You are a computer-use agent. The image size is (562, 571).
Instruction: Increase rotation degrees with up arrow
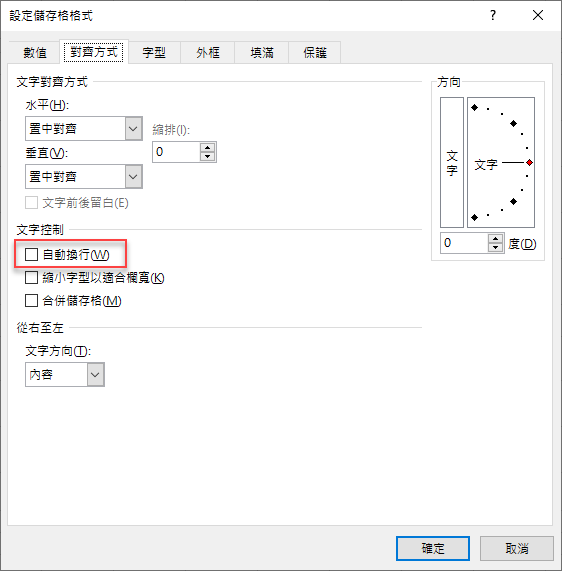495,239
